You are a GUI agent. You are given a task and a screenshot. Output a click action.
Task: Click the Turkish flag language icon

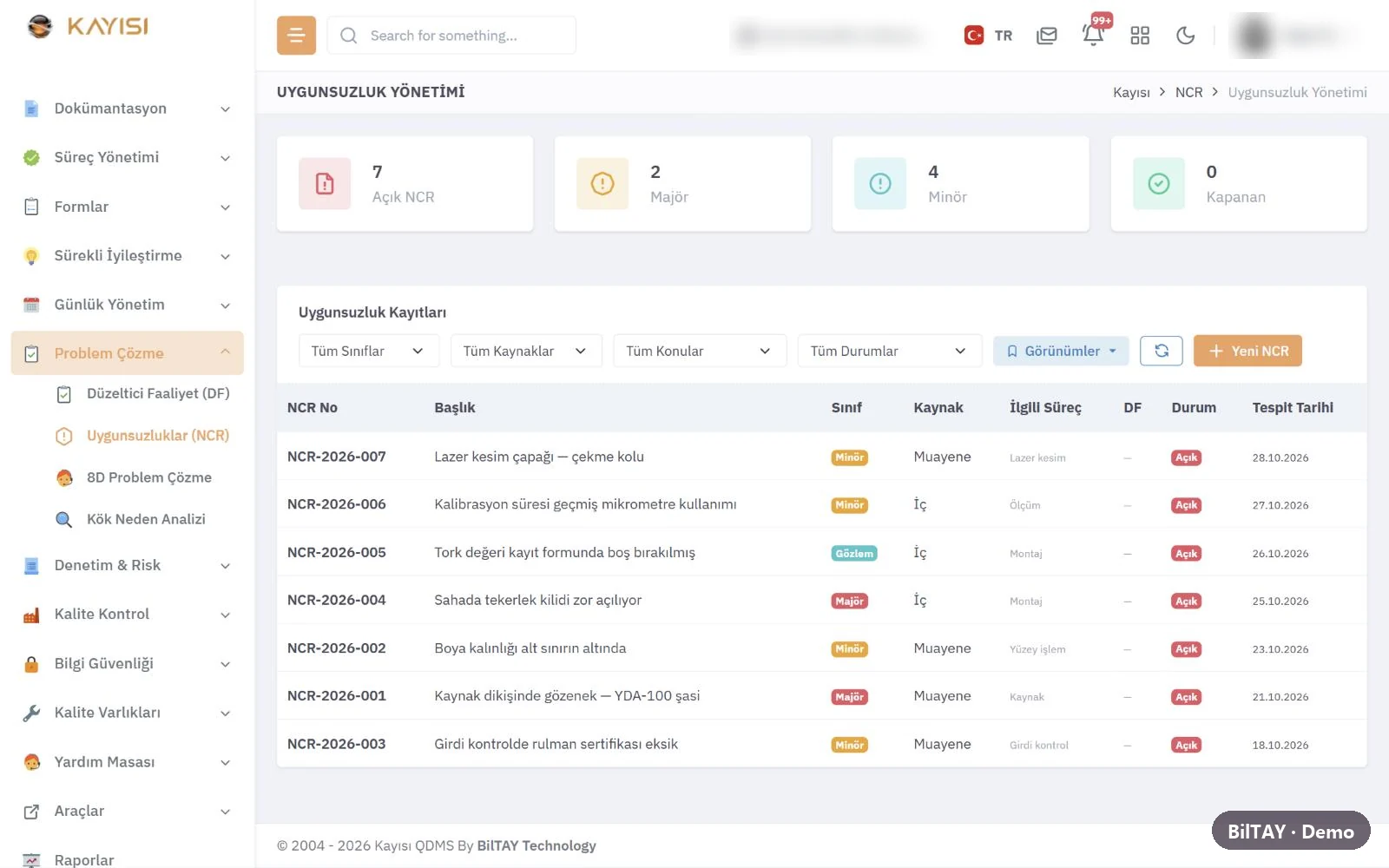point(974,36)
